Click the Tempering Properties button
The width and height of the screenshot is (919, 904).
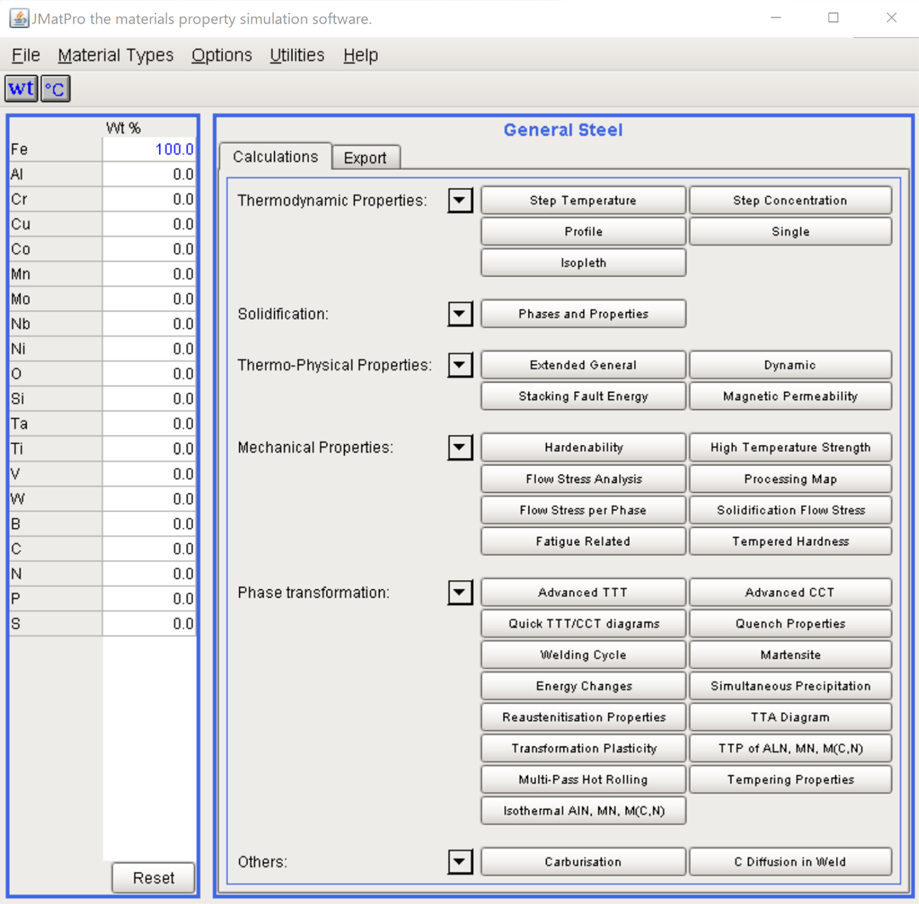790,780
